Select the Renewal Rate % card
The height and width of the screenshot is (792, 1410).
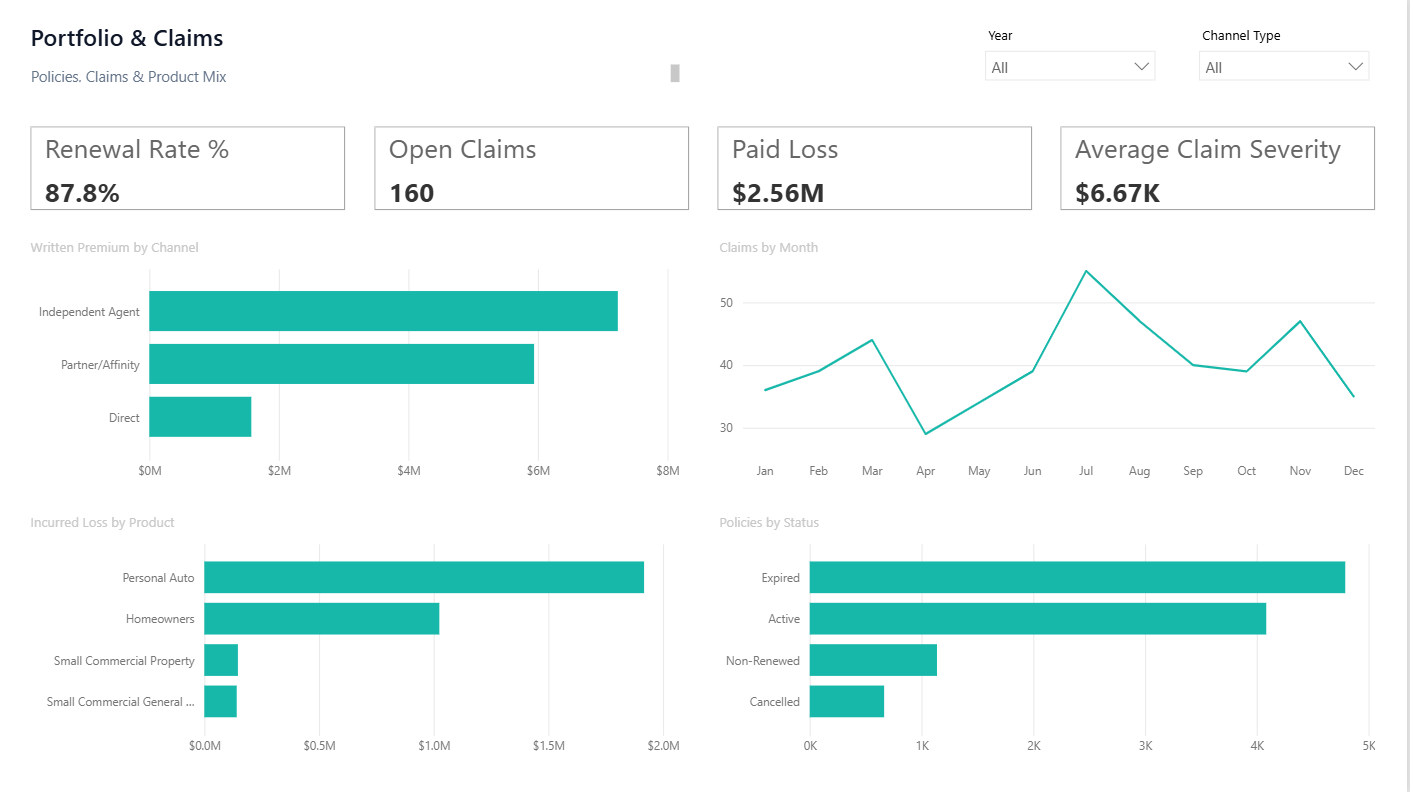tap(188, 168)
